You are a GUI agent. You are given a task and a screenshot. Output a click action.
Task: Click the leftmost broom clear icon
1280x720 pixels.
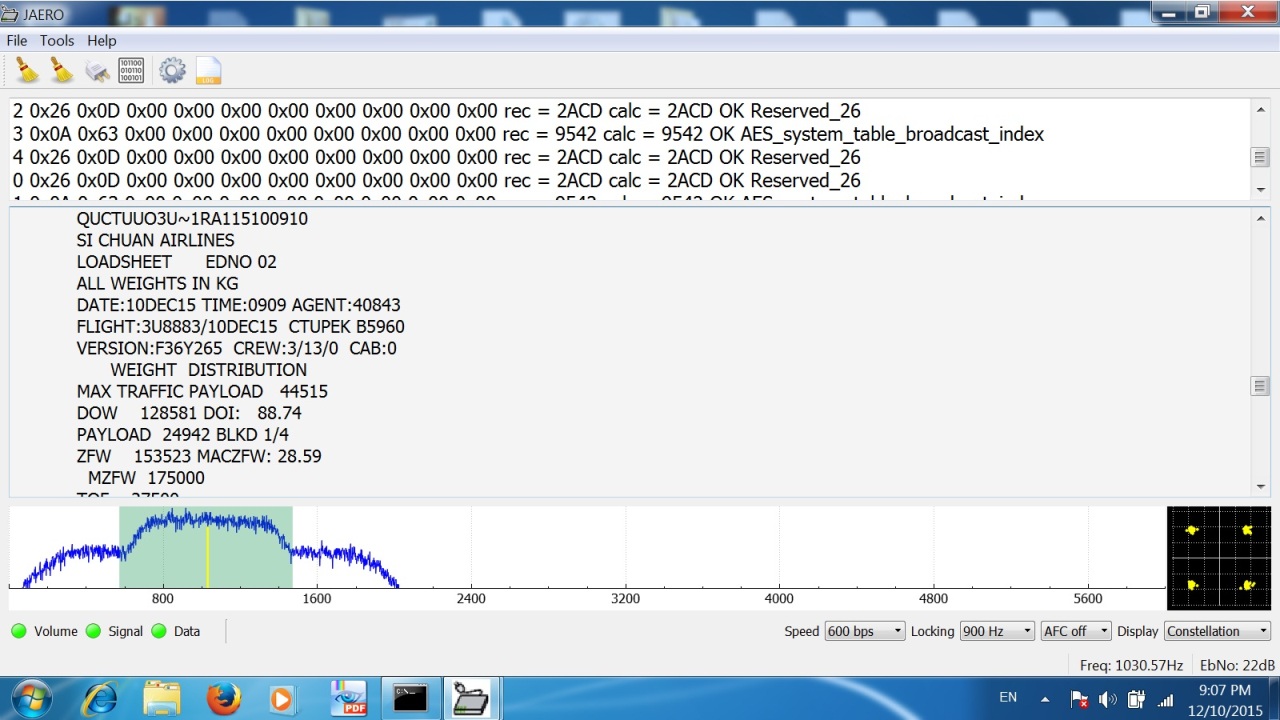click(x=27, y=70)
